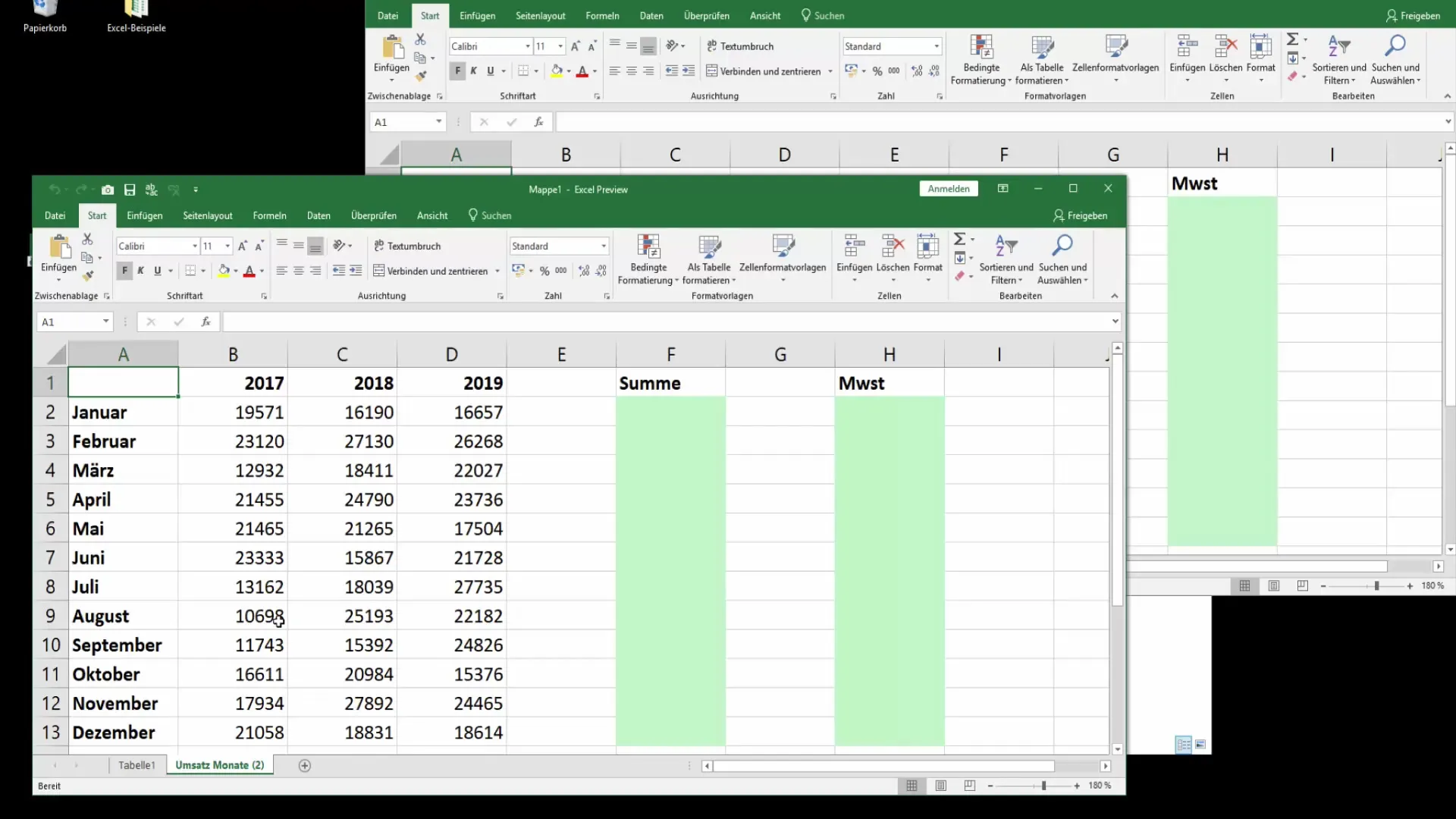
Task: Click AutoSum sigma icon in Mappe1 ribbon
Action: click(959, 239)
